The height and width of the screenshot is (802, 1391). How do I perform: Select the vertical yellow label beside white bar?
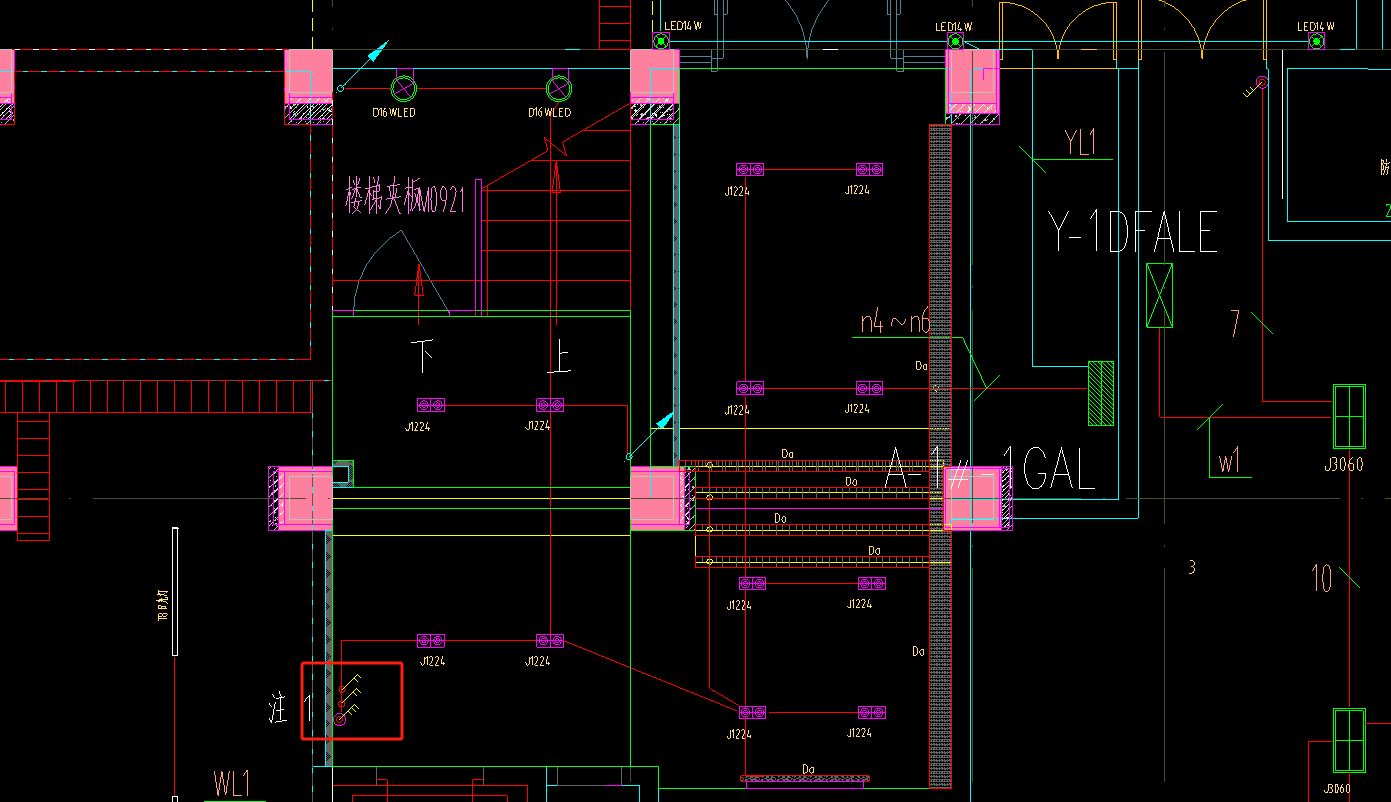(x=163, y=604)
